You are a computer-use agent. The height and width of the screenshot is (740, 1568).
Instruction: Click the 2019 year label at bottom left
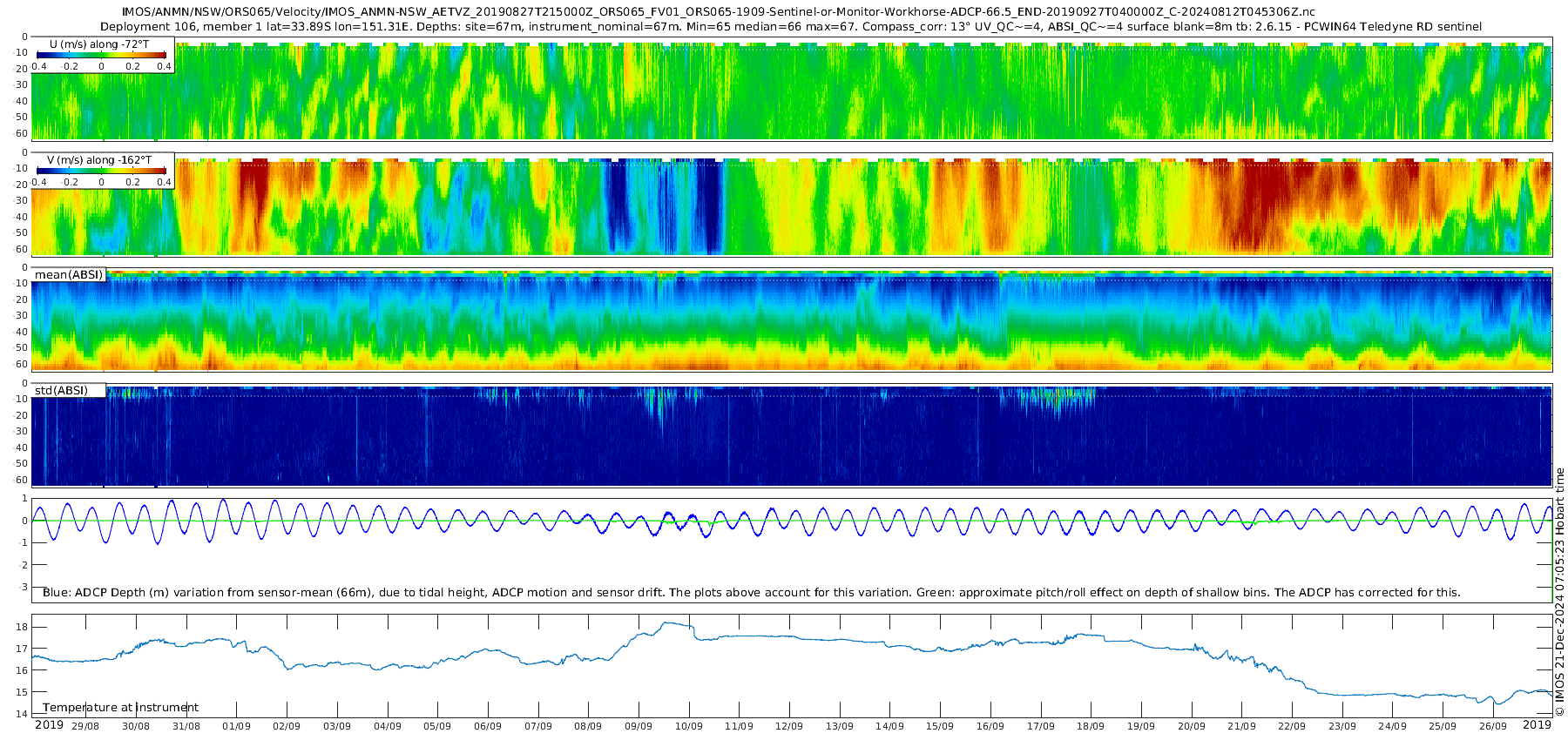(49, 725)
